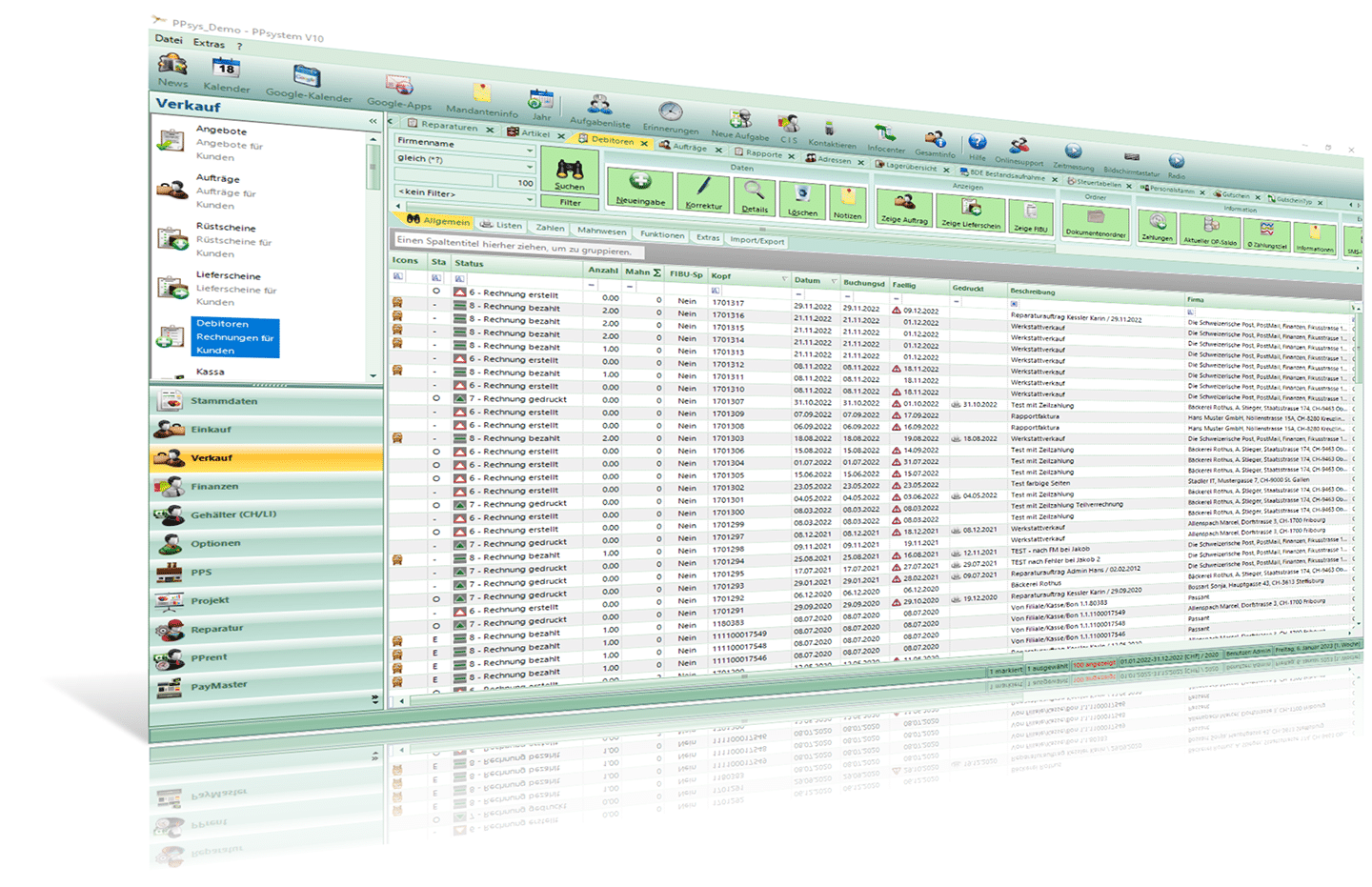Click Zeige Lieferschein button
The width and height of the screenshot is (1372, 887).
tap(971, 212)
